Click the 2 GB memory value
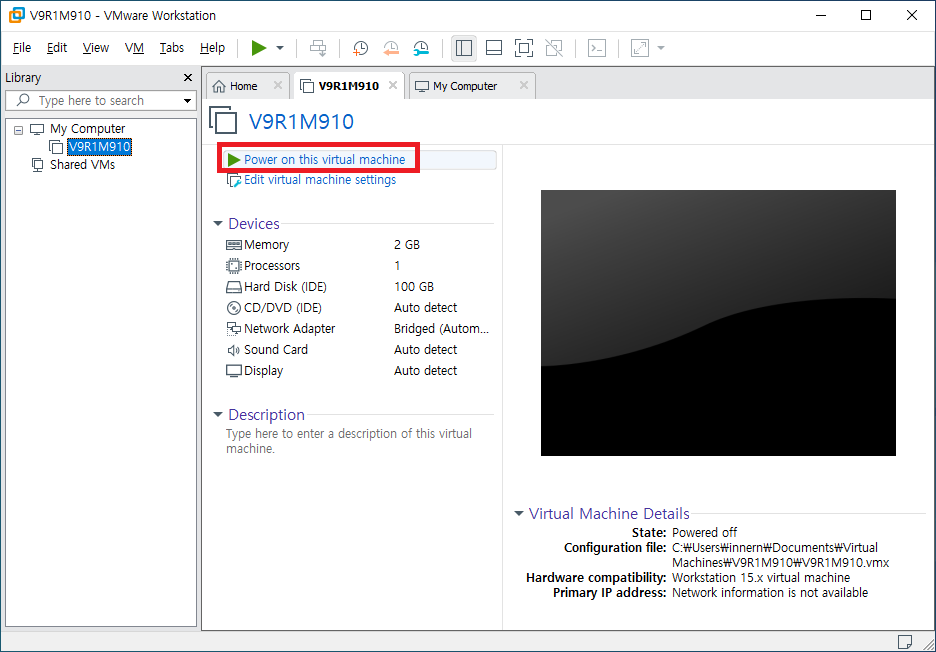 (407, 245)
